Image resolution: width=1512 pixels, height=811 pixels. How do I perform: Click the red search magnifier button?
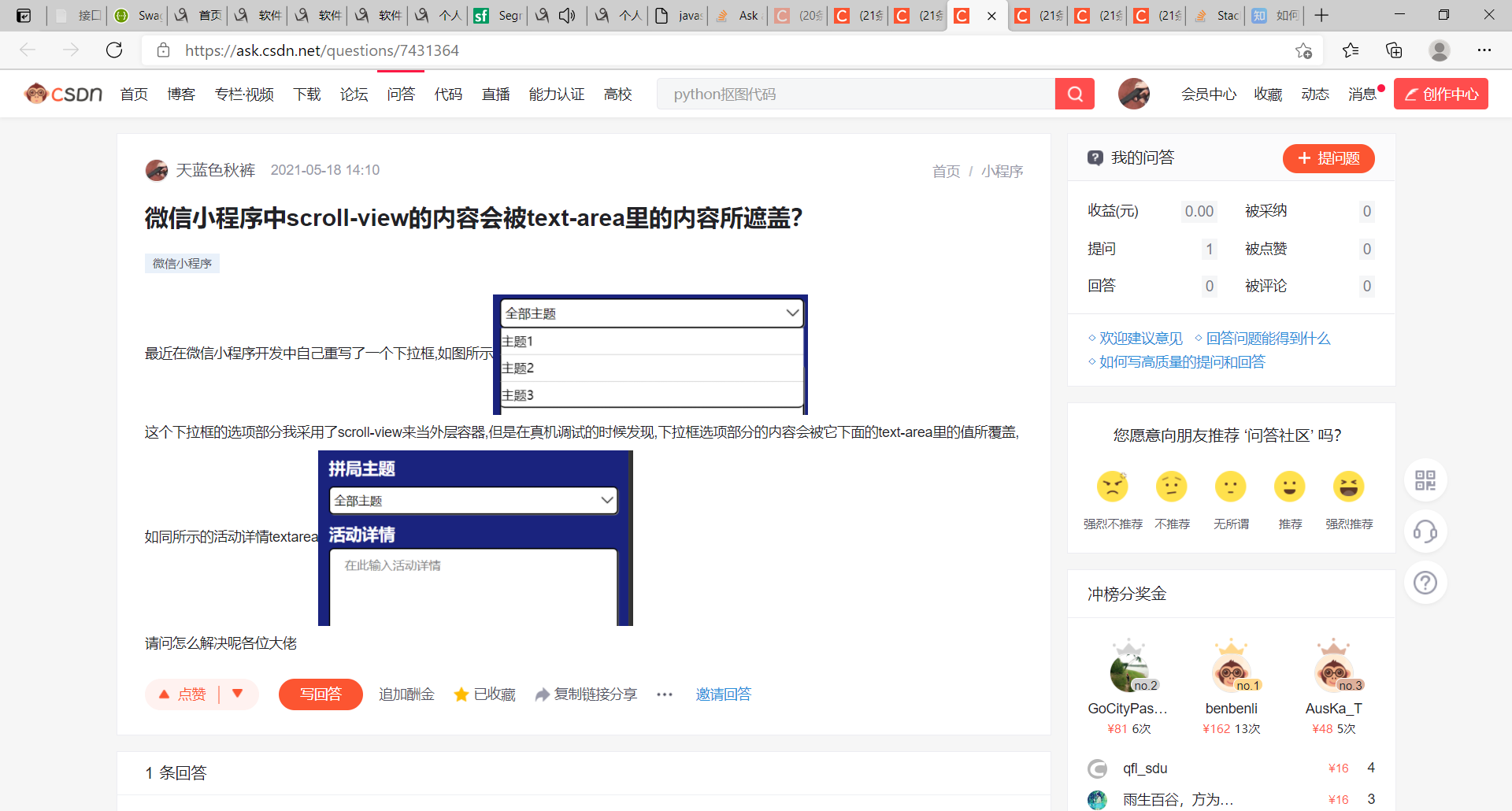(x=1075, y=94)
